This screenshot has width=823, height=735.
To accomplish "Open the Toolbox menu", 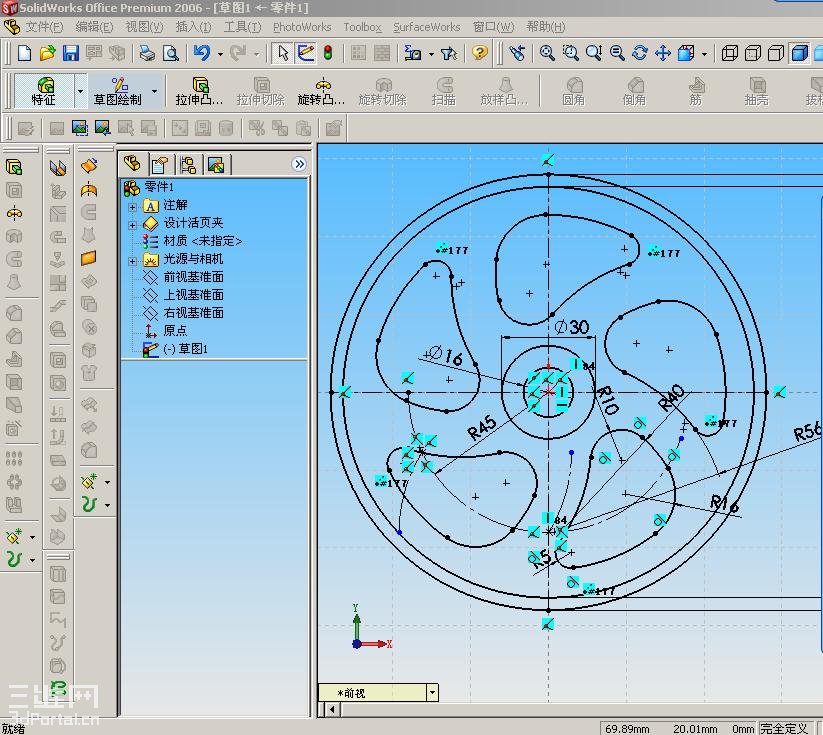I will 362,27.
